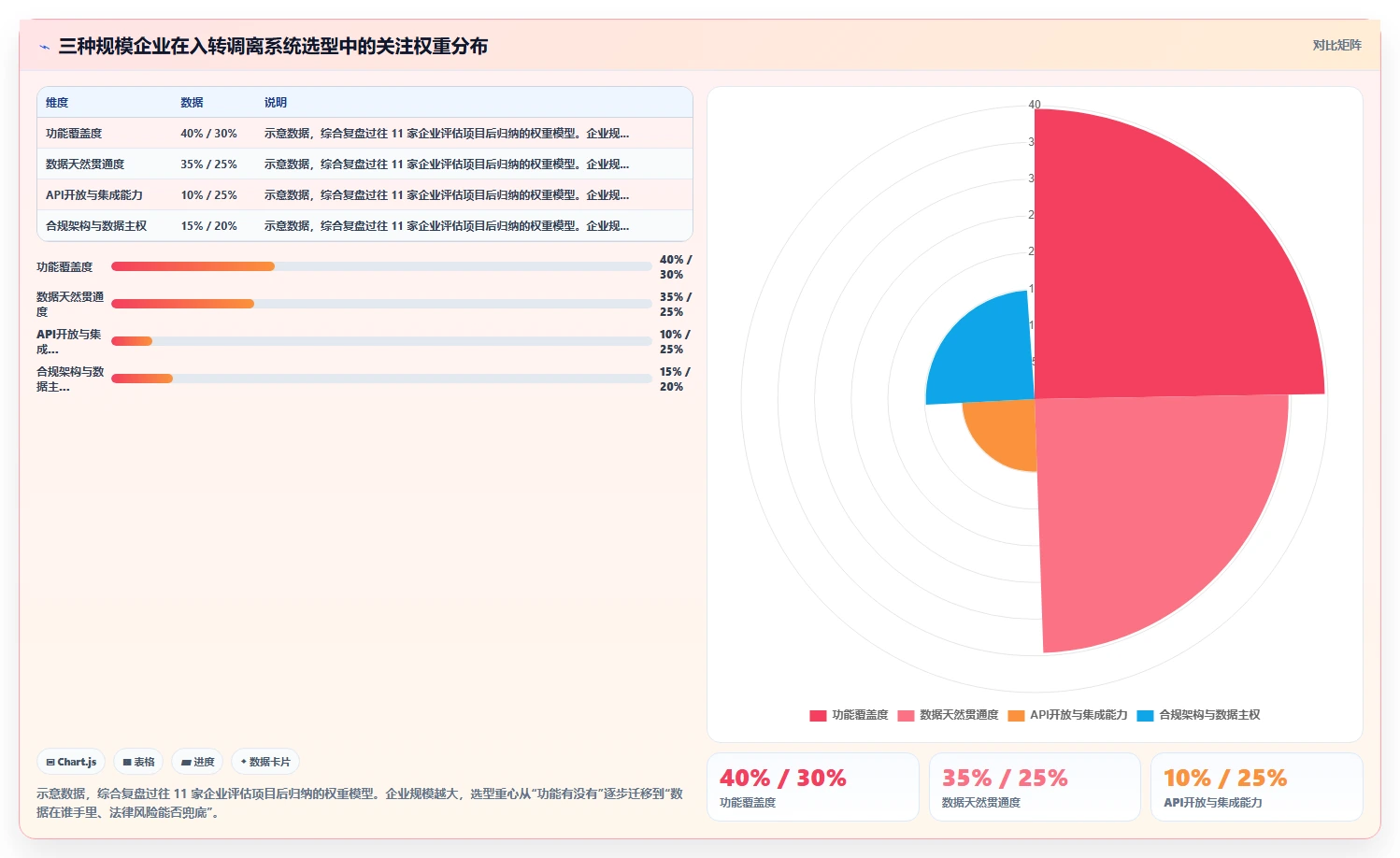1400x858 pixels.
Task: Click the card title 三种规模企业在入转调离系统选型中的关注权重分布
Action: (273, 47)
